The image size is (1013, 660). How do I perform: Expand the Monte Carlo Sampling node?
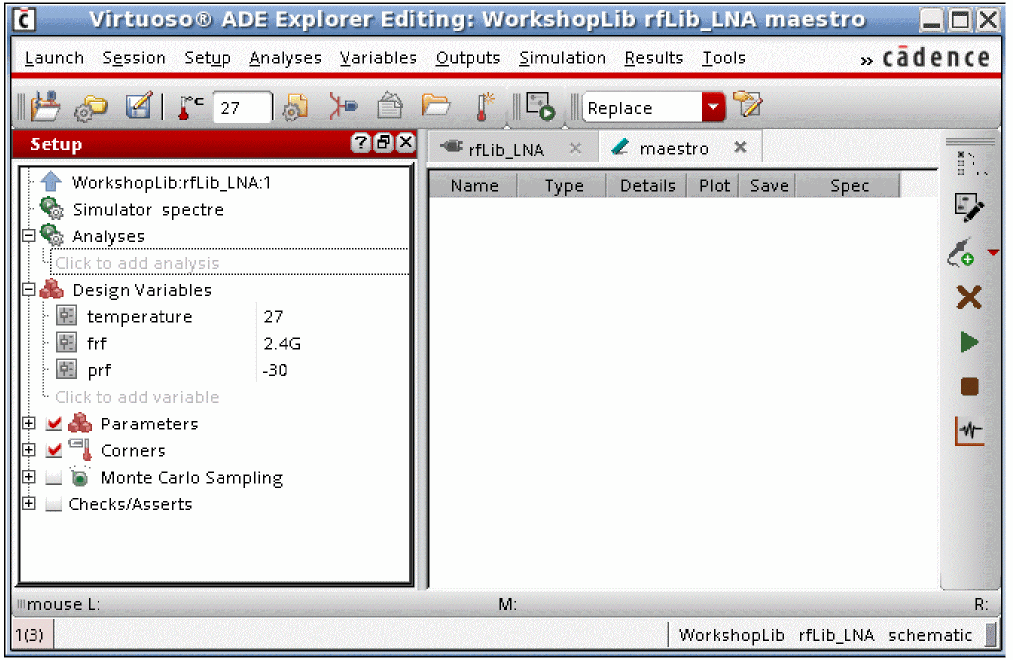[x=28, y=477]
